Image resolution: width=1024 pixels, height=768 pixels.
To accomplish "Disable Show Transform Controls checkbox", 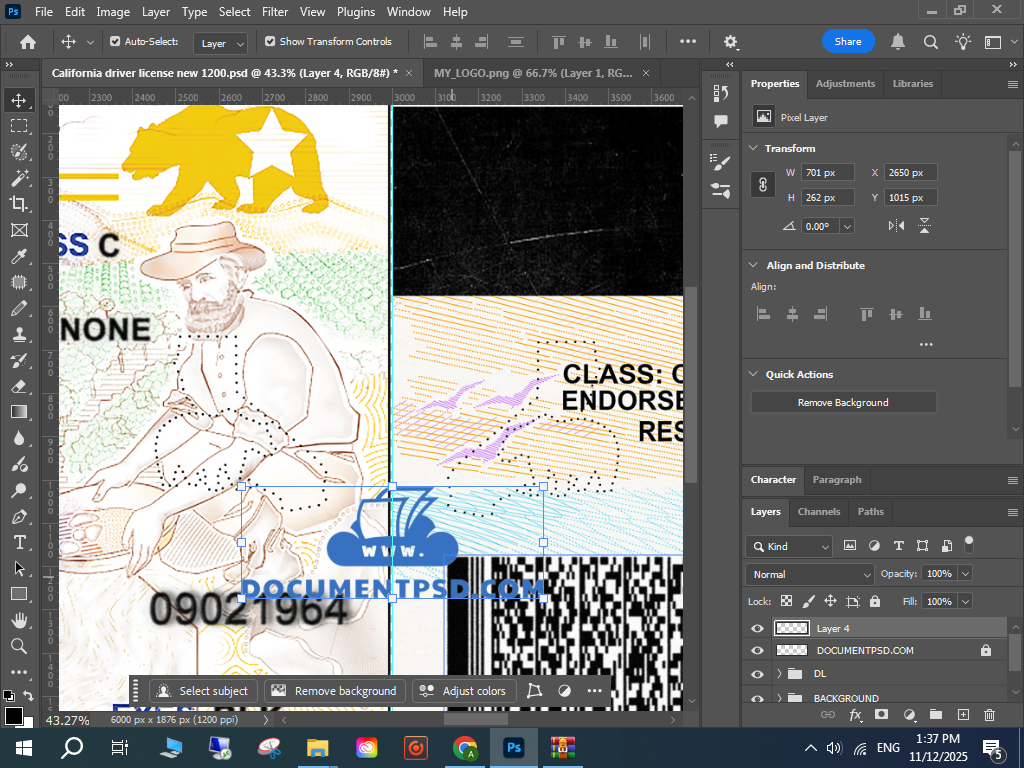I will tap(270, 42).
